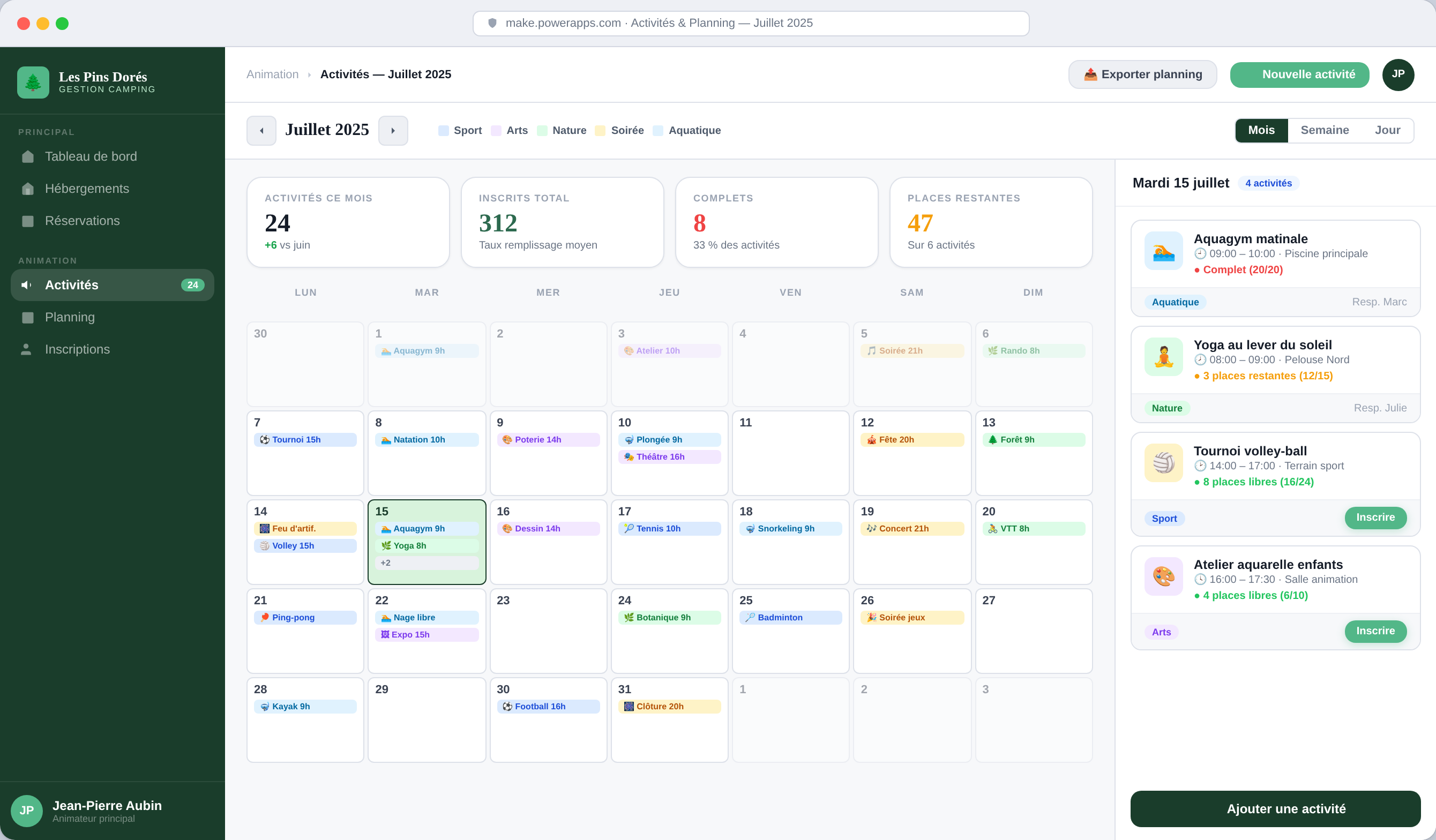The height and width of the screenshot is (840, 1436).
Task: Click the Exporter planning button
Action: [1142, 74]
